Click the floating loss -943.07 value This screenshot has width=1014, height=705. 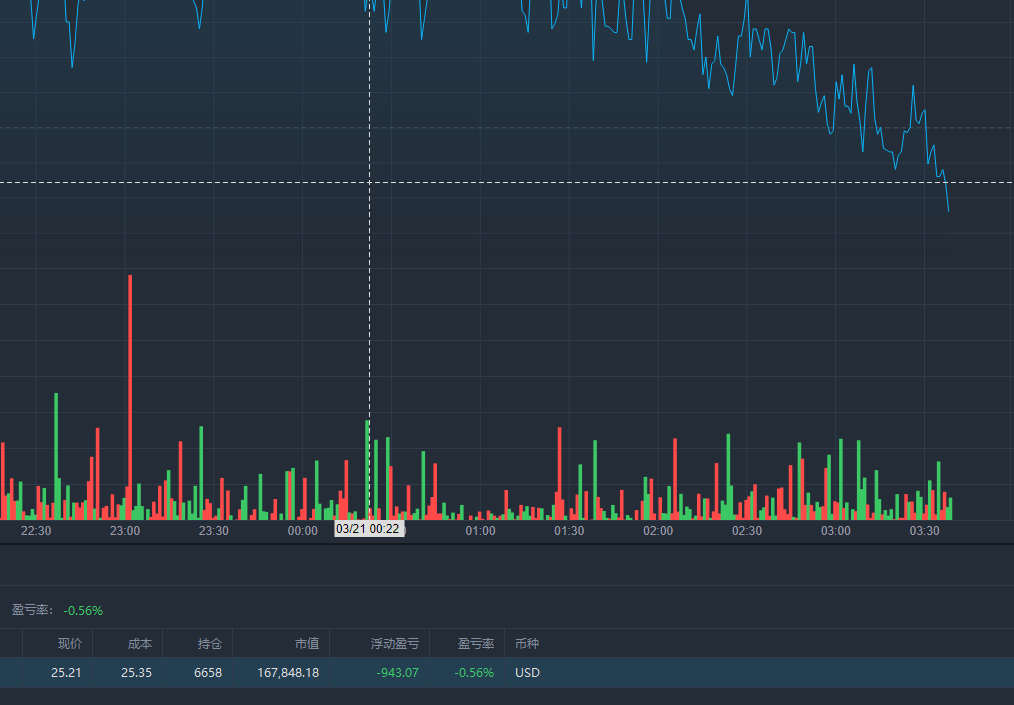(397, 673)
